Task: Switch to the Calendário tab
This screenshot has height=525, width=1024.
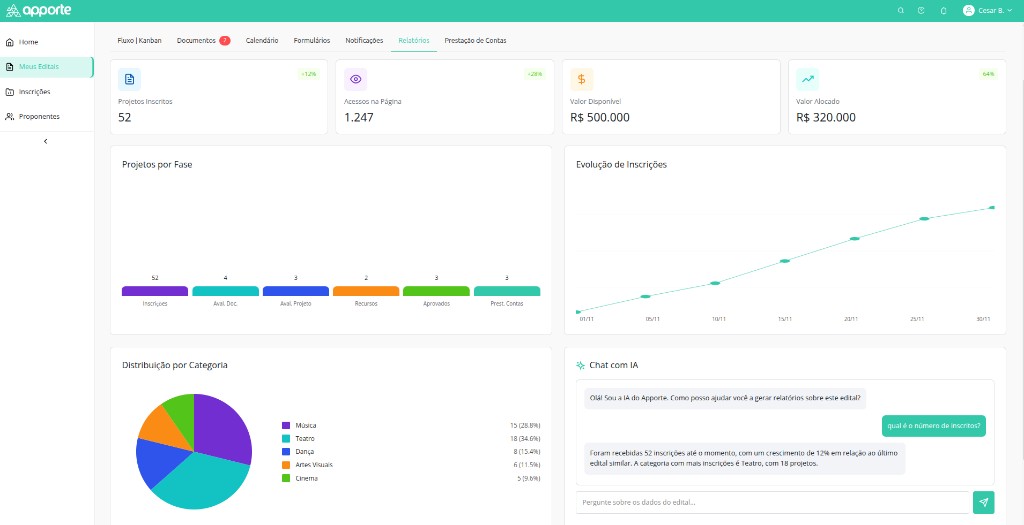Action: (x=262, y=40)
